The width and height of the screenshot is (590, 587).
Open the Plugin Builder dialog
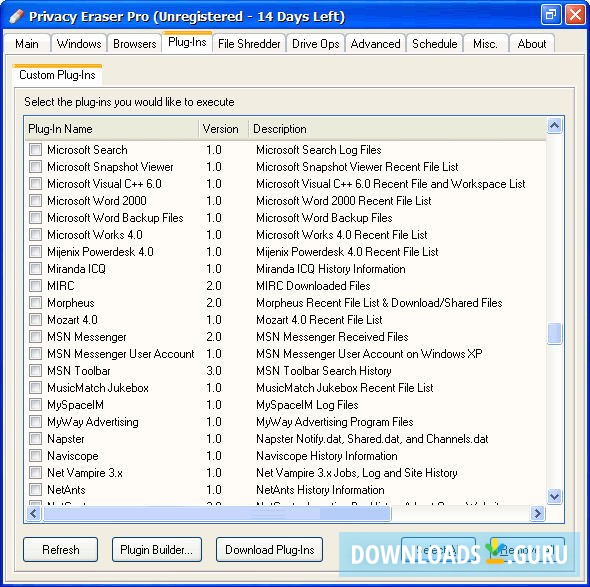coord(157,550)
